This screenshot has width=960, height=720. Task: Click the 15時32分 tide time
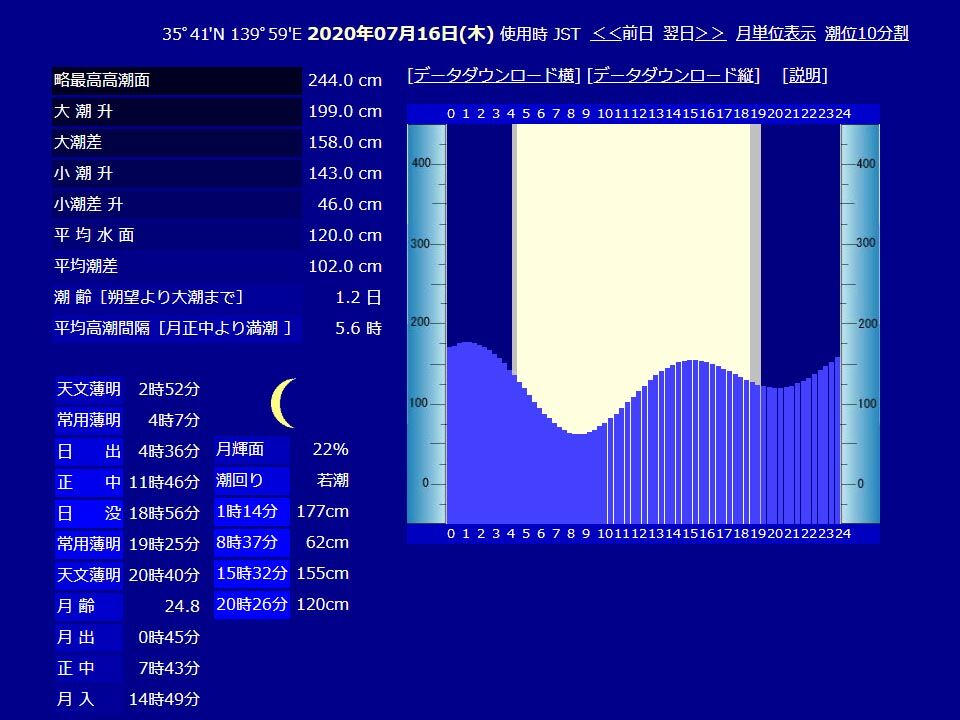click(252, 574)
